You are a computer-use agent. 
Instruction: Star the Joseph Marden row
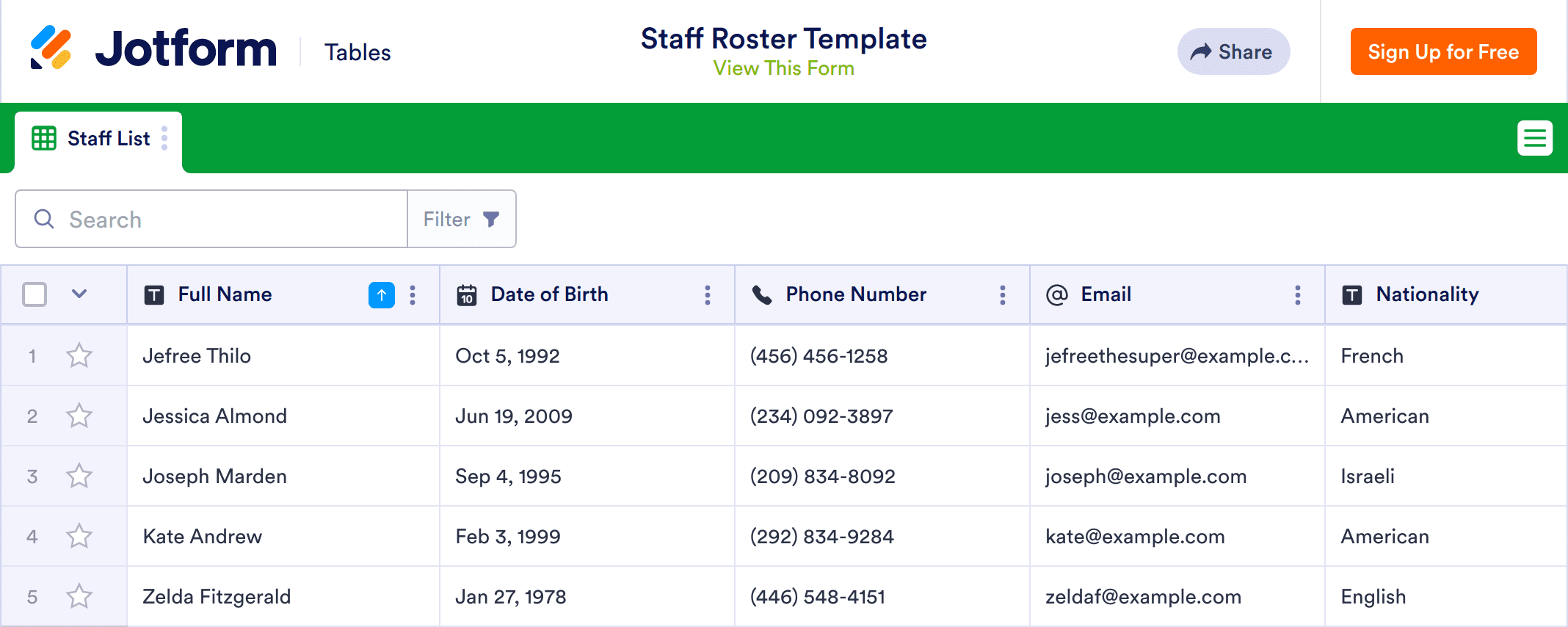click(x=79, y=476)
